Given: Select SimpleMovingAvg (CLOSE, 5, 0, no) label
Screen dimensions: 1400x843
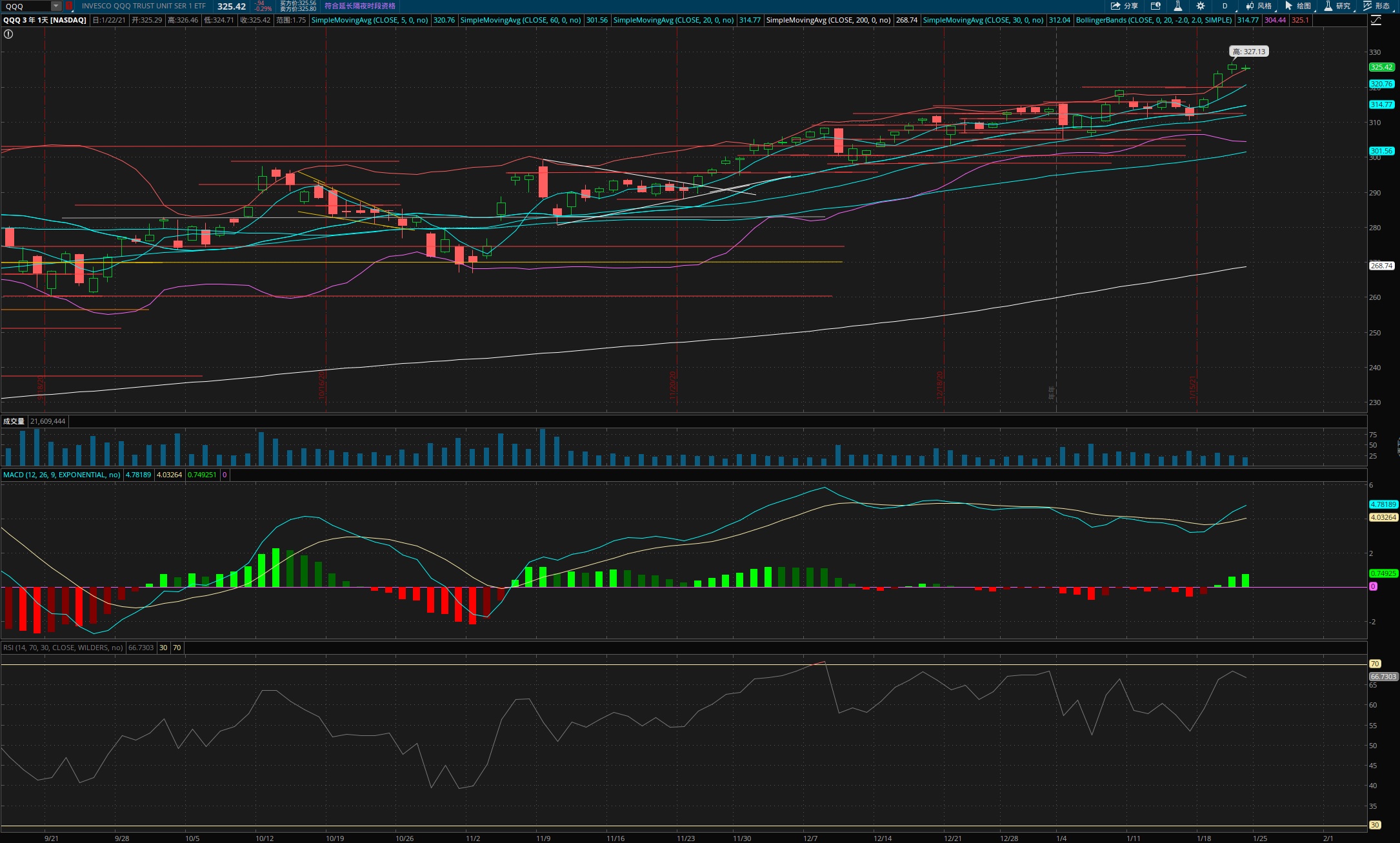Looking at the screenshot, I should click(x=370, y=20).
